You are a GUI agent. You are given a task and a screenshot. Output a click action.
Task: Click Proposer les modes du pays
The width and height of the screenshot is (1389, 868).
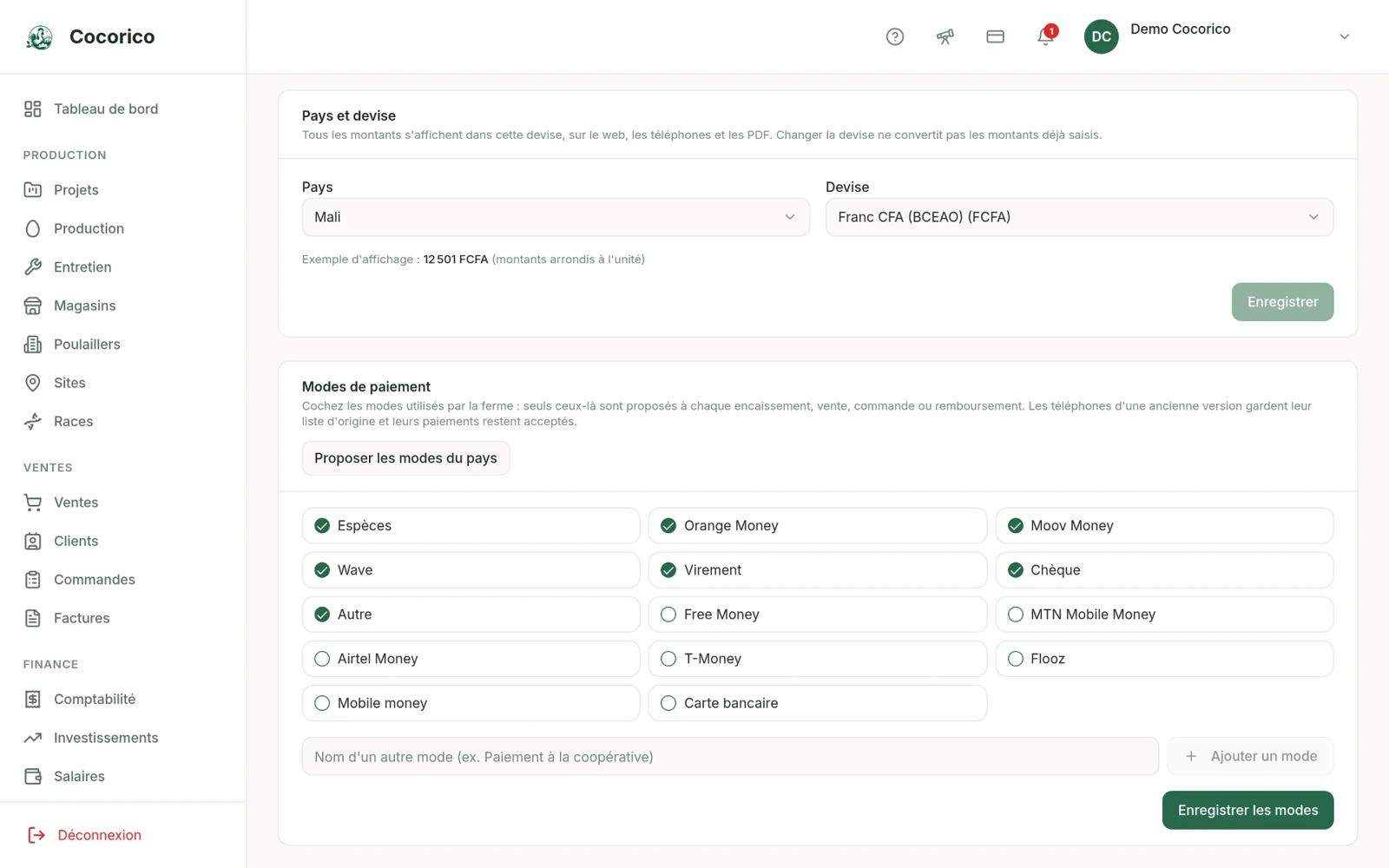405,458
